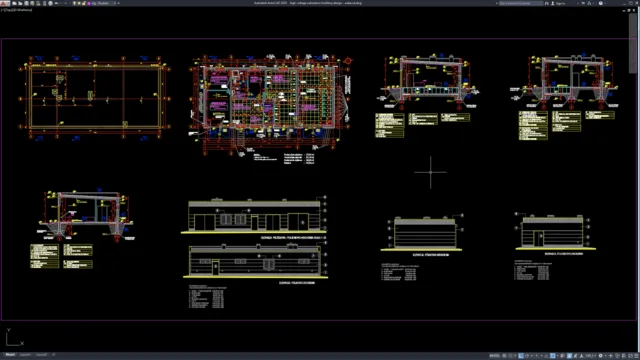Click the viewport minus control

pyautogui.click(x=3, y=10)
